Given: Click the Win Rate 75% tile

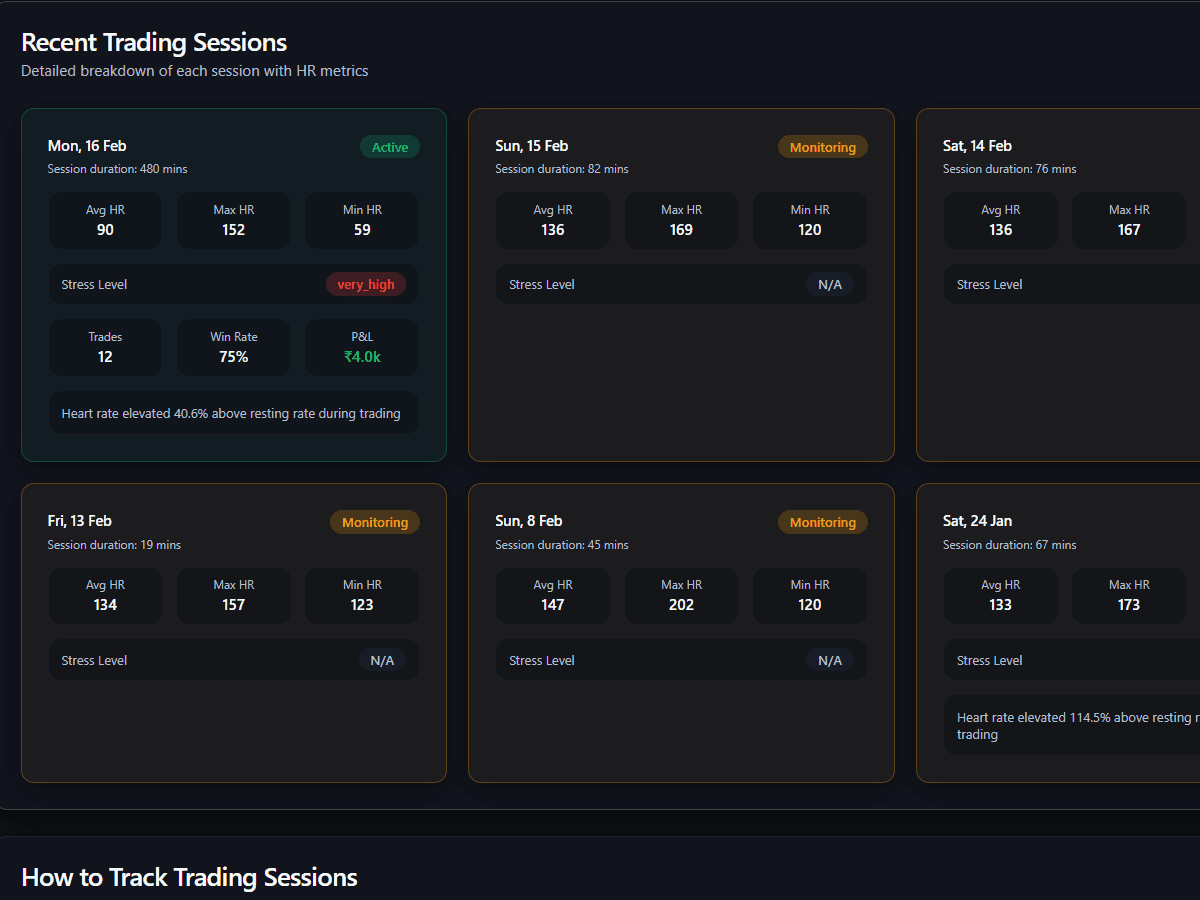Looking at the screenshot, I should pyautogui.click(x=234, y=347).
